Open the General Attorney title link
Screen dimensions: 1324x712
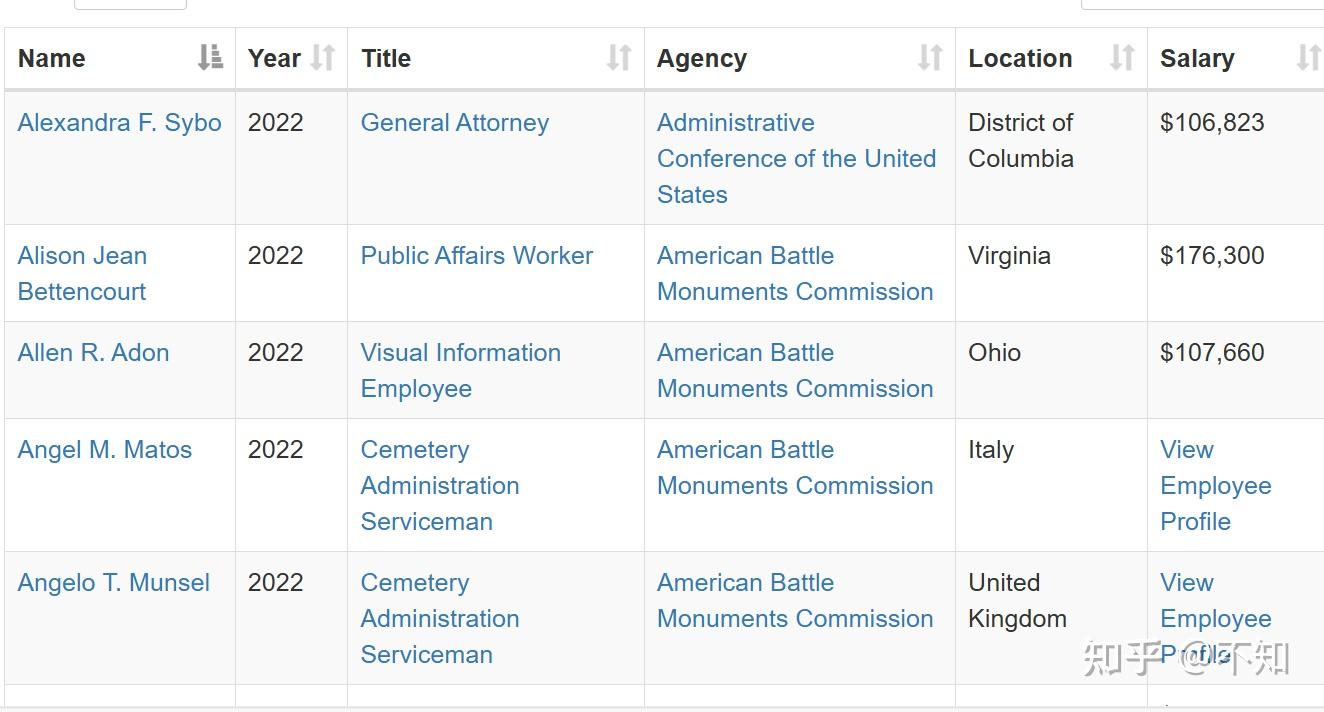pos(455,123)
